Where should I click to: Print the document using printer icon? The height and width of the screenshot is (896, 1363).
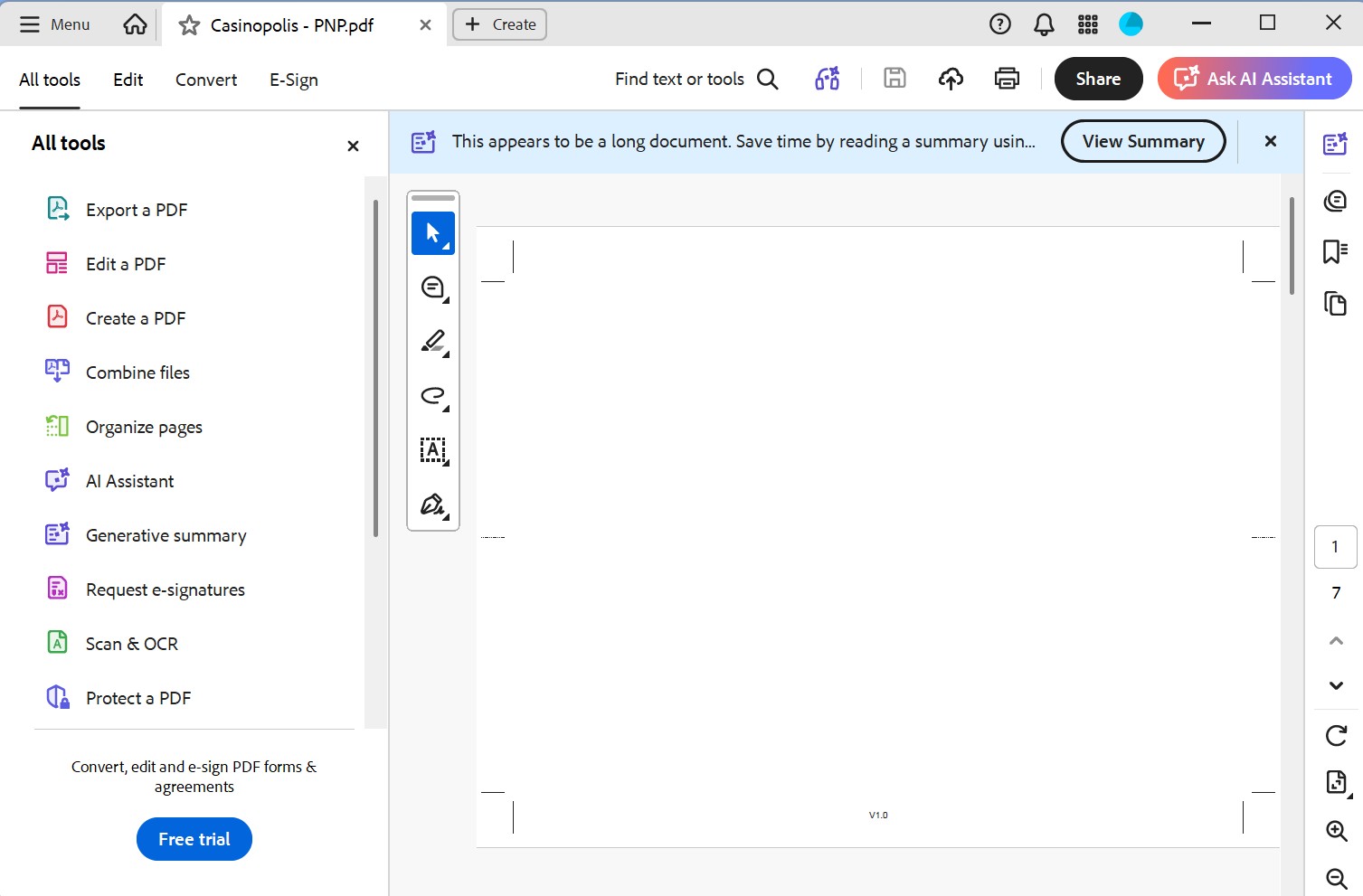(x=1007, y=79)
